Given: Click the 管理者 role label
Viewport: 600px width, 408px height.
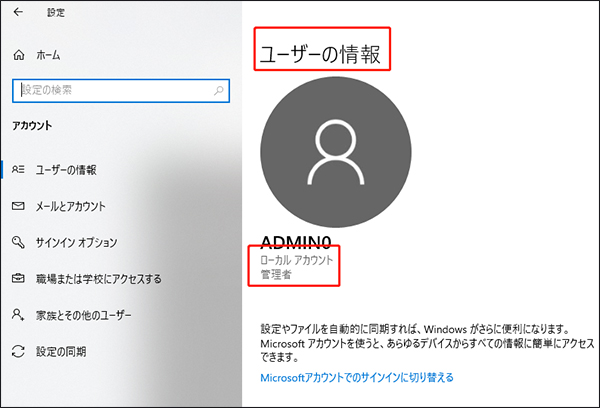Looking at the screenshot, I should (x=276, y=274).
